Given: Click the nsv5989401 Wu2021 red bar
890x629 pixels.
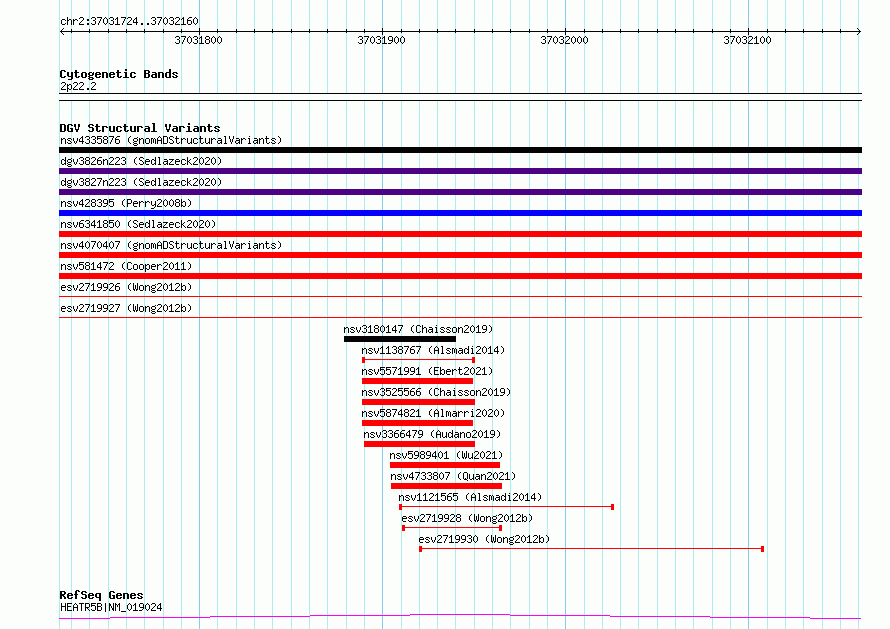Looking at the screenshot, I should [444, 465].
